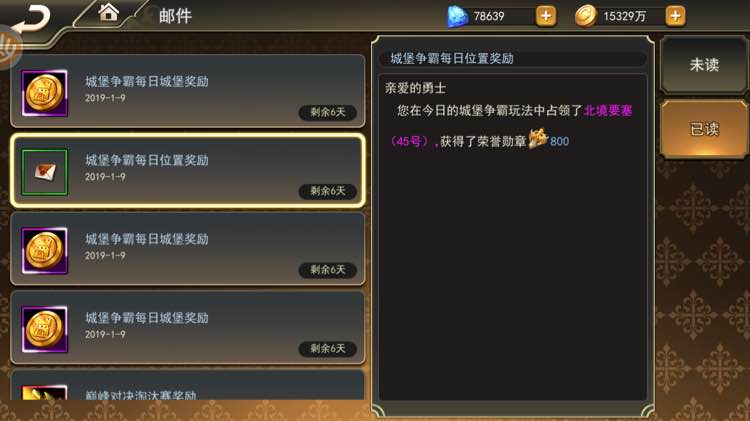This screenshot has width=750, height=421.
Task: Click 剩余6天 badge on fourth mail
Action: point(328,349)
